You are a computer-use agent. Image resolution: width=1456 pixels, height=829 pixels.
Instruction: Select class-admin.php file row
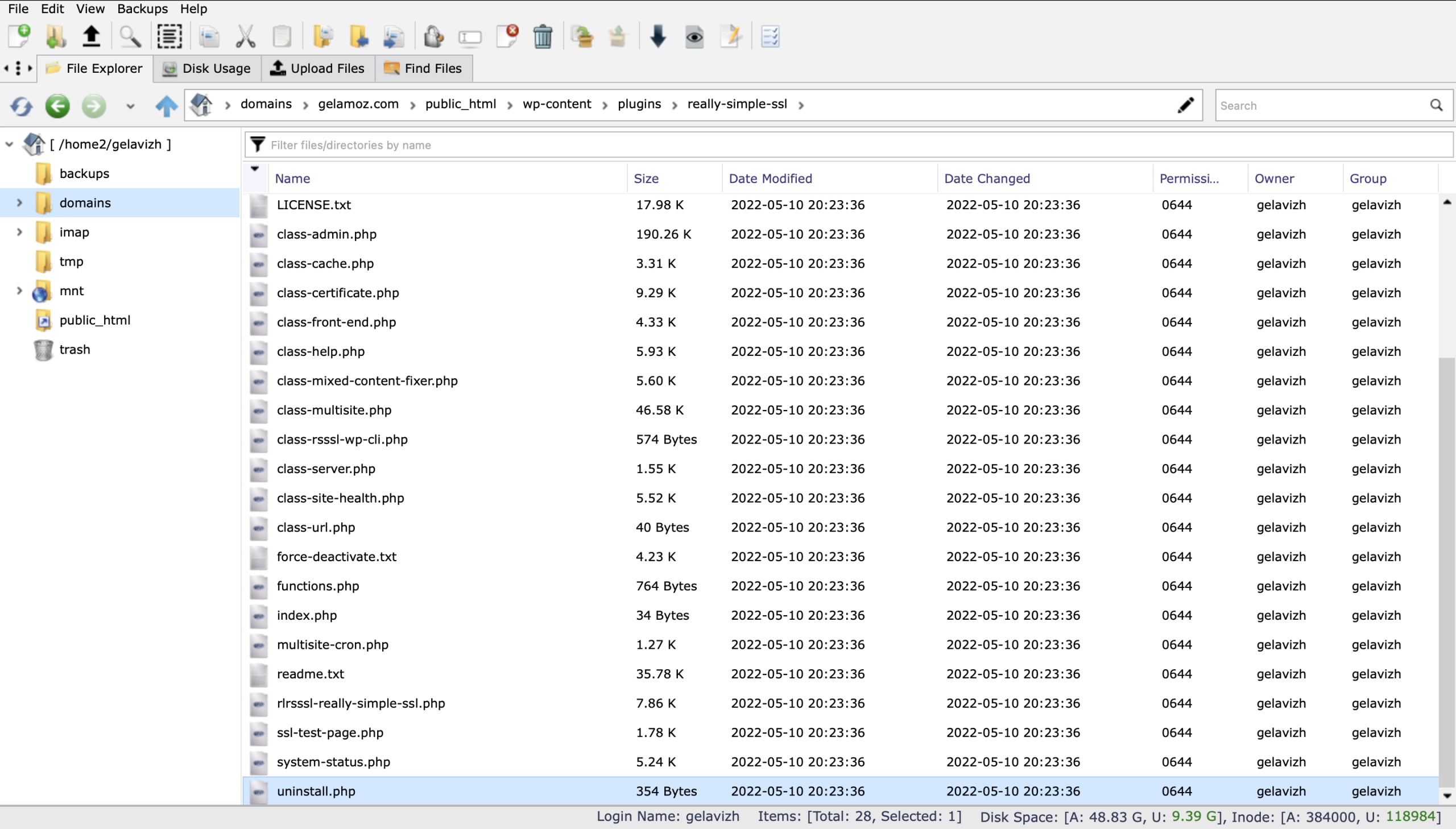pyautogui.click(x=841, y=234)
